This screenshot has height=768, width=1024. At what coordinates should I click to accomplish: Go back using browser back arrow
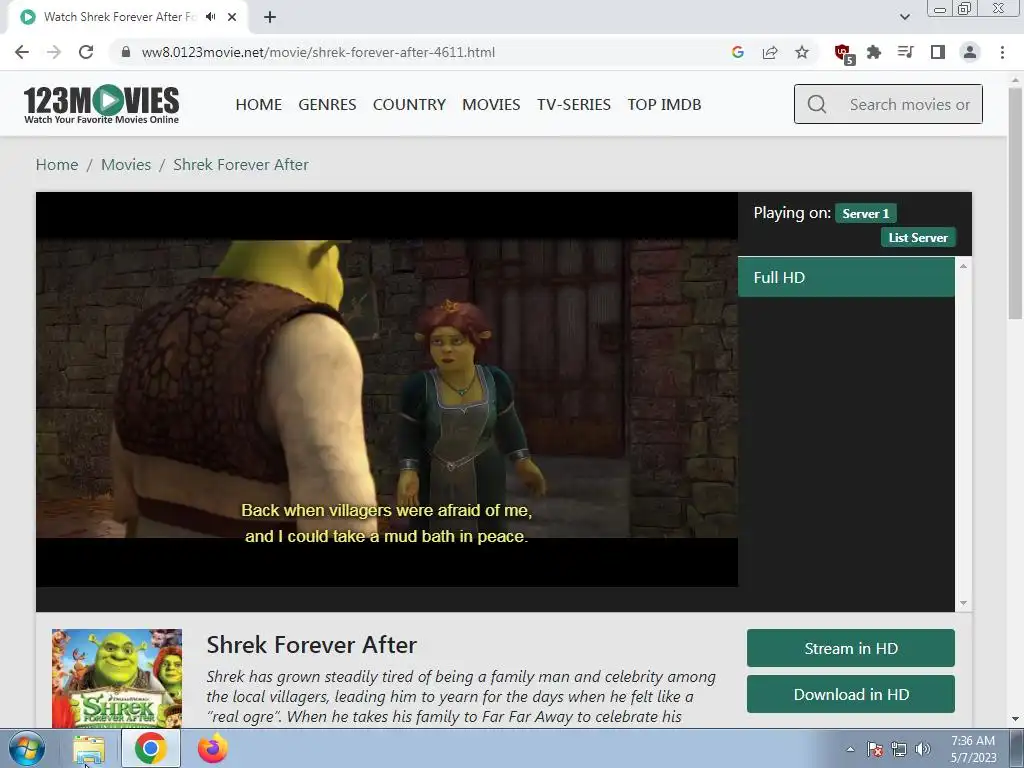coord(22,52)
